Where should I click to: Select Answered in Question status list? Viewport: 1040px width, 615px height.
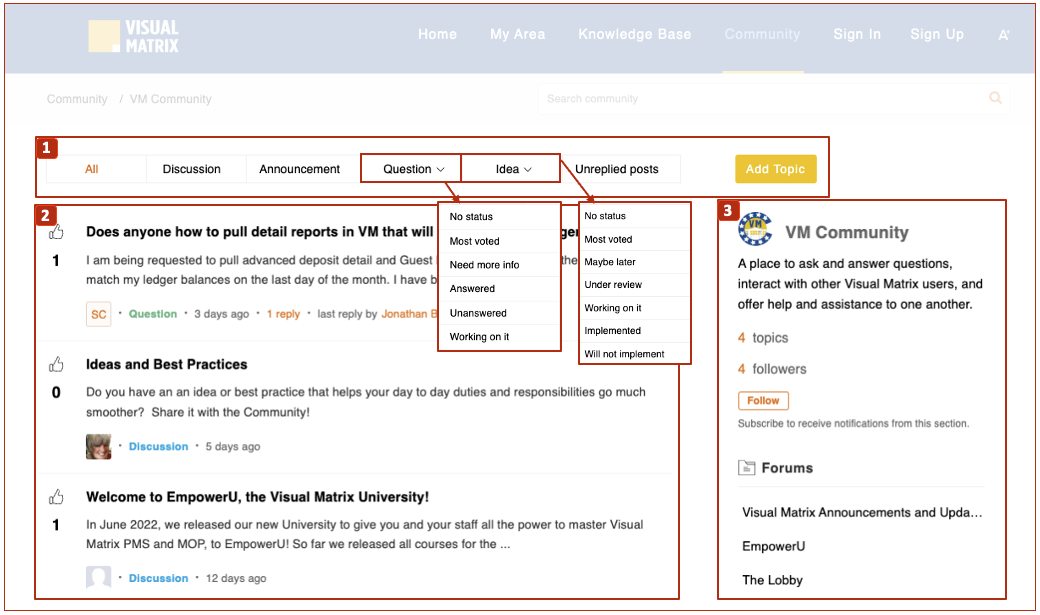(472, 289)
